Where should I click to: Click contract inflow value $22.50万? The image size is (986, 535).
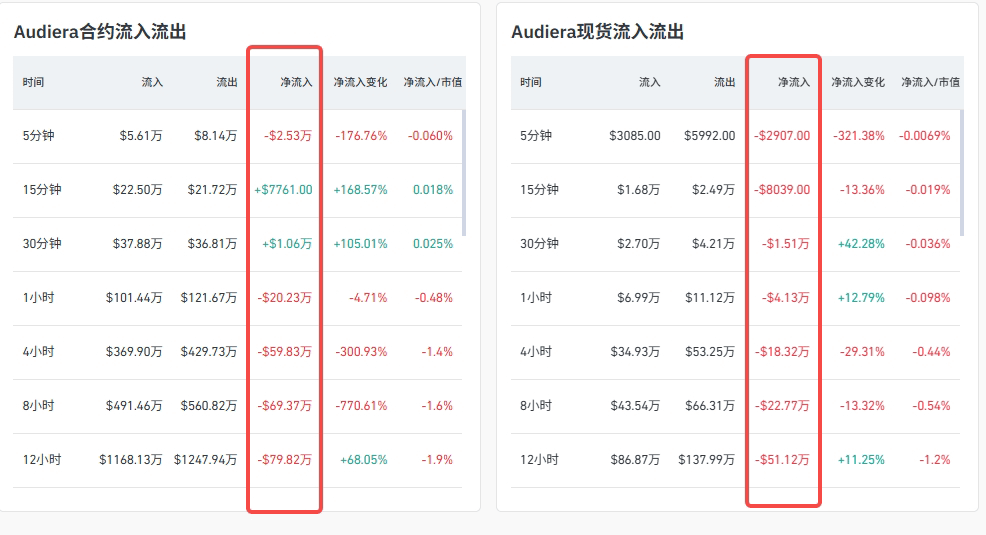(x=138, y=190)
